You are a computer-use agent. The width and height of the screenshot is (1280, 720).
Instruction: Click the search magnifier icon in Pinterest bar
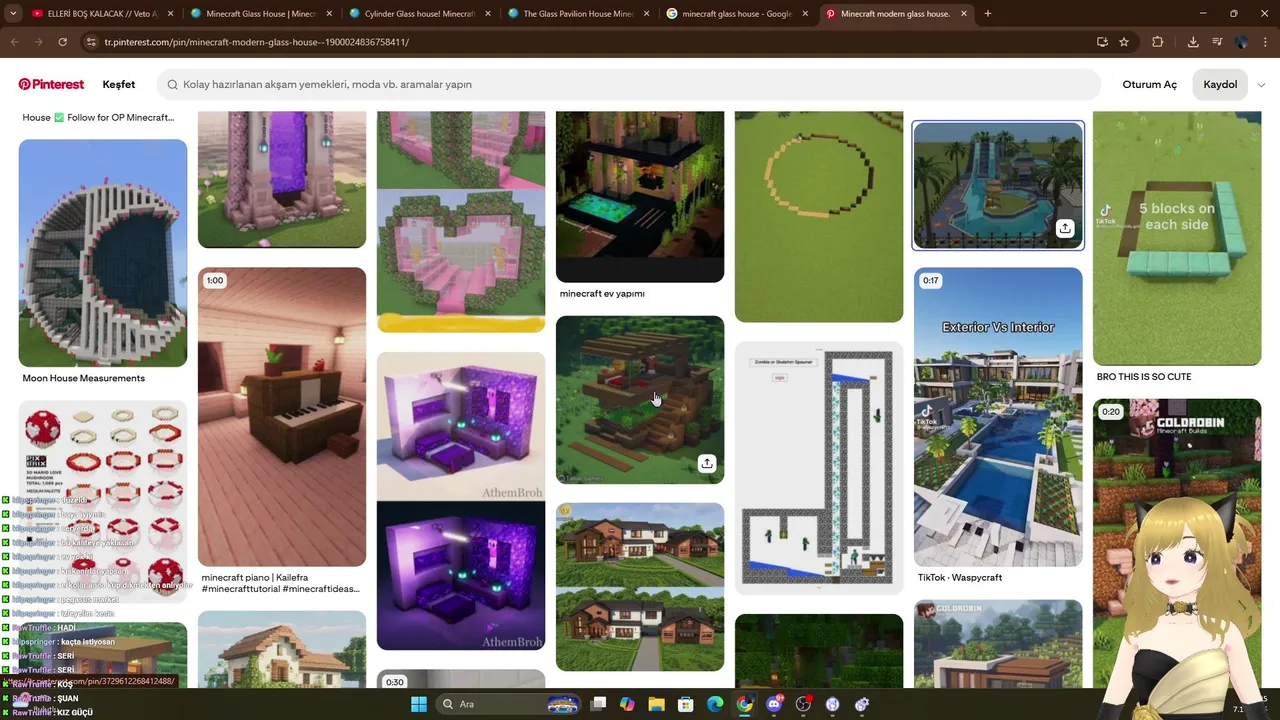tap(172, 85)
